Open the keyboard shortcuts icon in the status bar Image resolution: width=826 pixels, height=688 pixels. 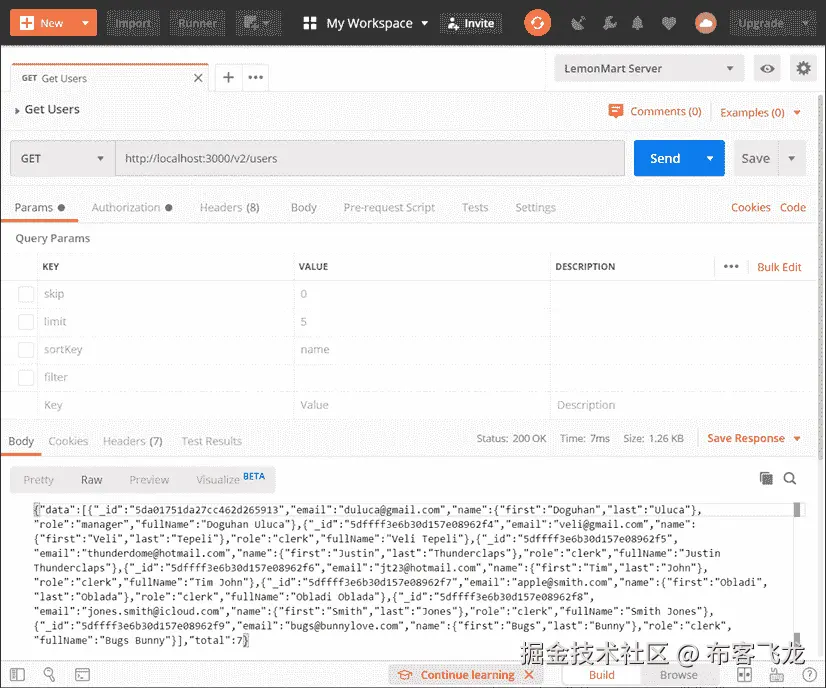pos(776,674)
